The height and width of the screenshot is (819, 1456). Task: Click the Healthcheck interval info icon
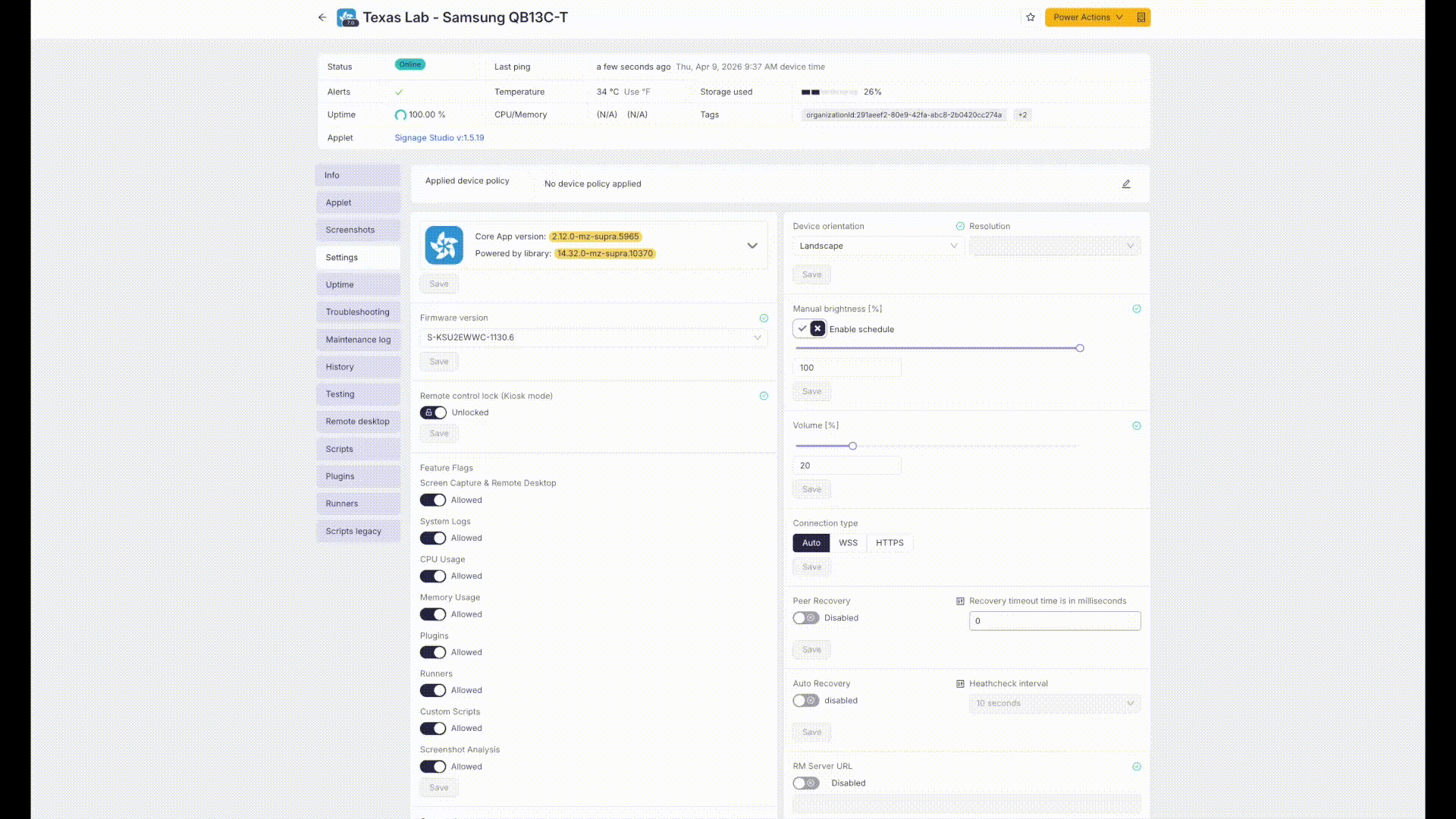(960, 684)
